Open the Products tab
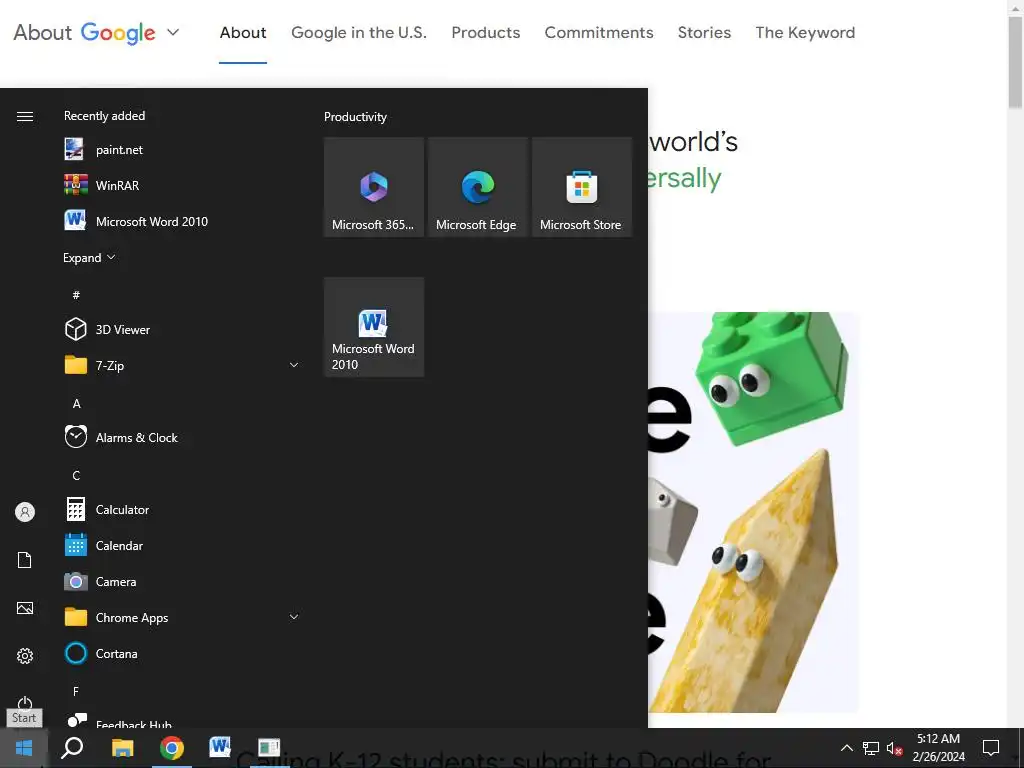This screenshot has height=768, width=1024. point(486,33)
